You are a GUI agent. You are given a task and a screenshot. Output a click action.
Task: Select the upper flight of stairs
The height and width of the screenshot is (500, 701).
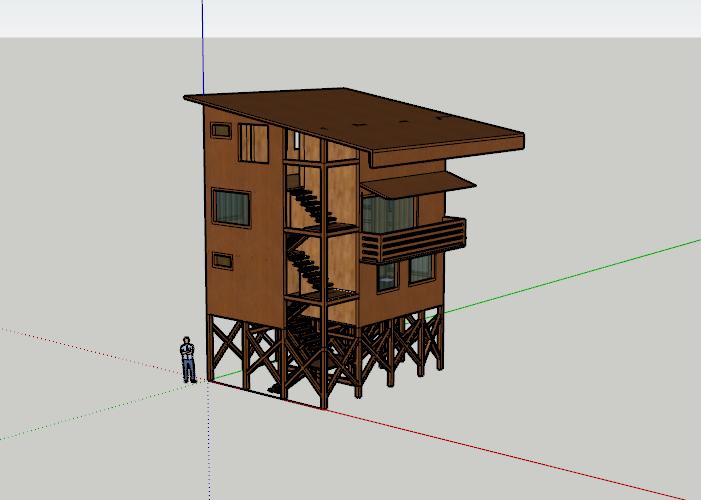(x=305, y=204)
